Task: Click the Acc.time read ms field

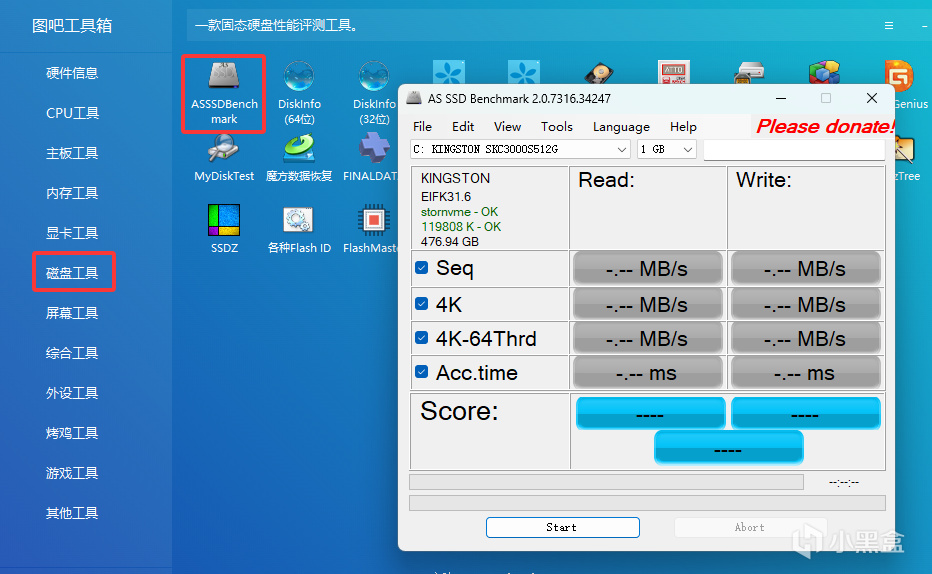Action: (x=647, y=373)
